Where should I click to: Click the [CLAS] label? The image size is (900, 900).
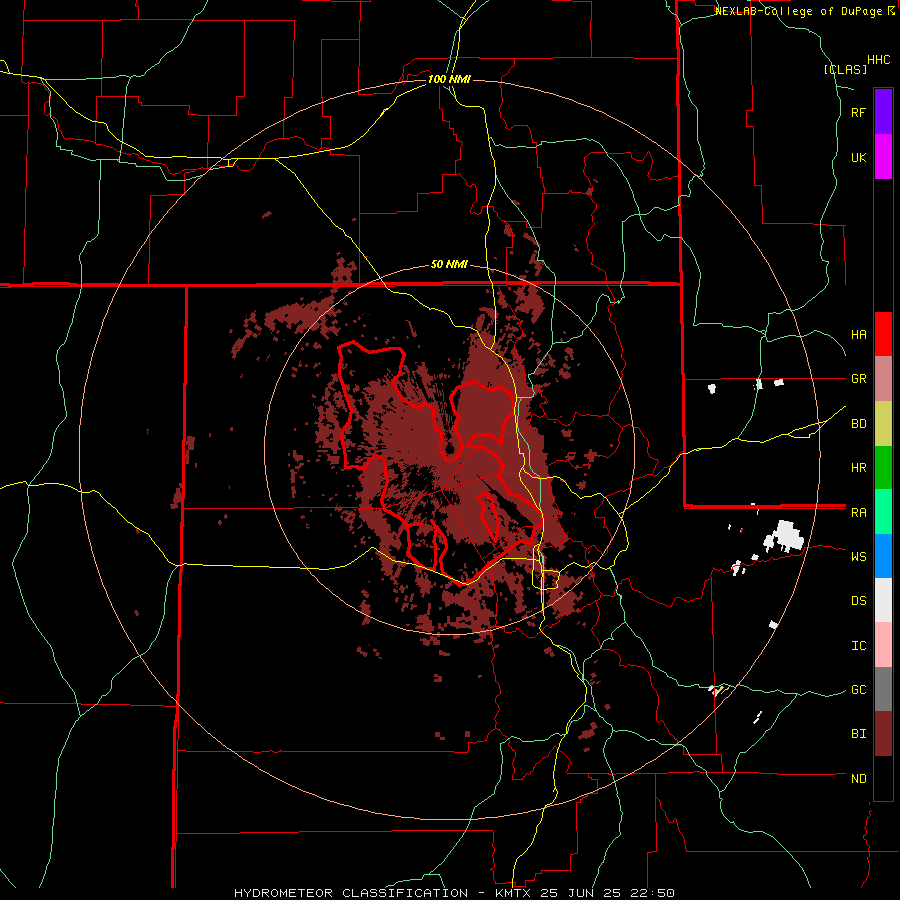tap(845, 69)
